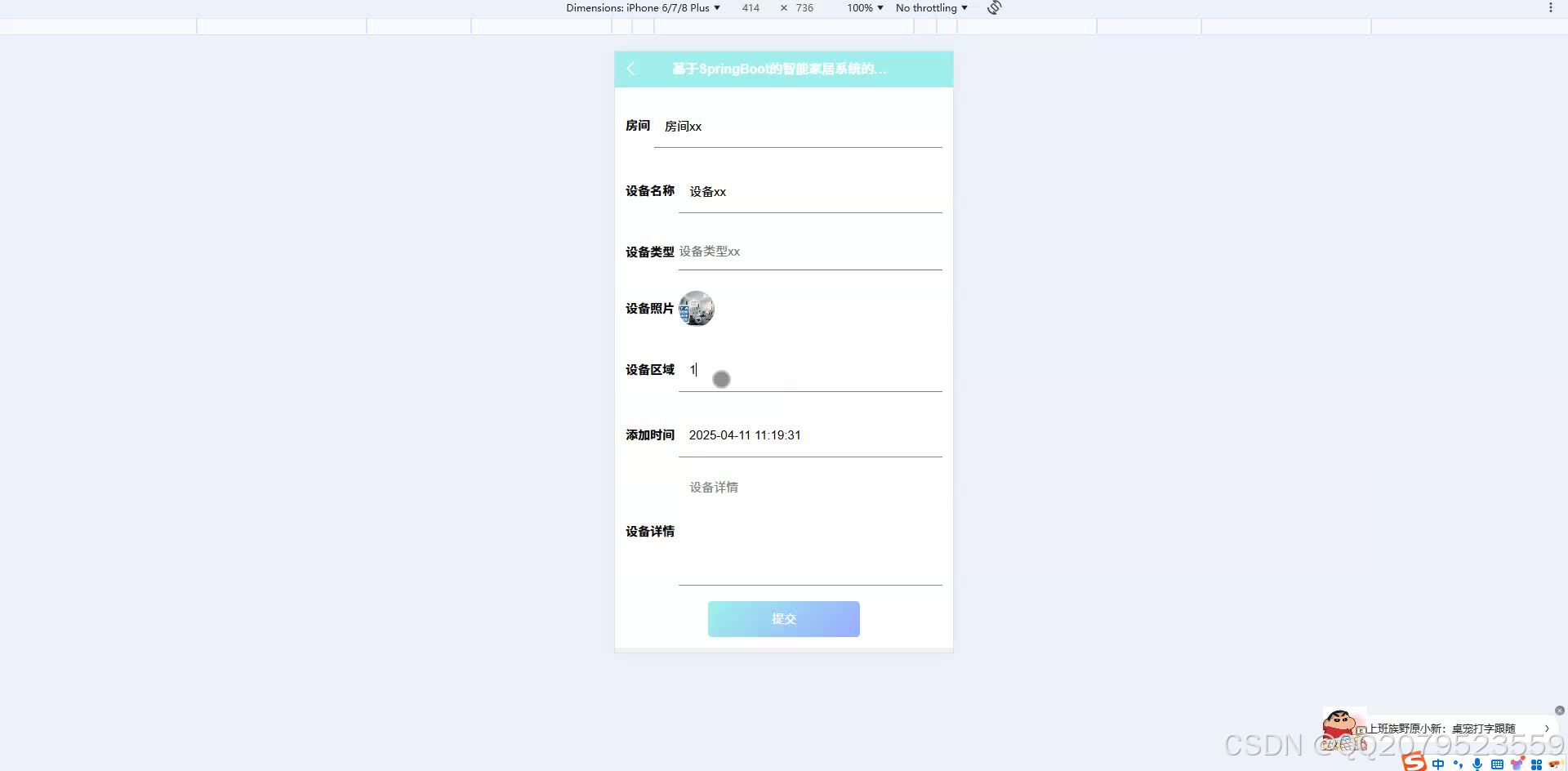Click the back arrow in the app header

point(630,69)
